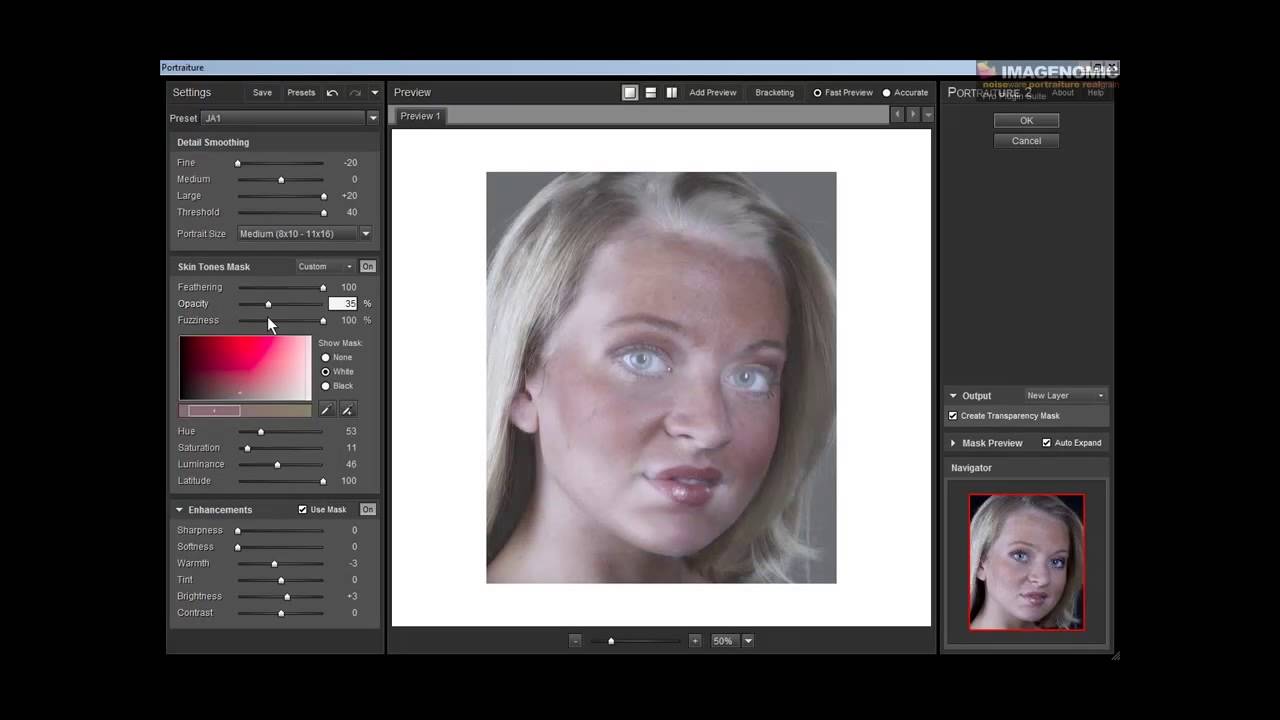Screen dimensions: 1280x720
Task: Click the zoom out minus button
Action: [575, 641]
